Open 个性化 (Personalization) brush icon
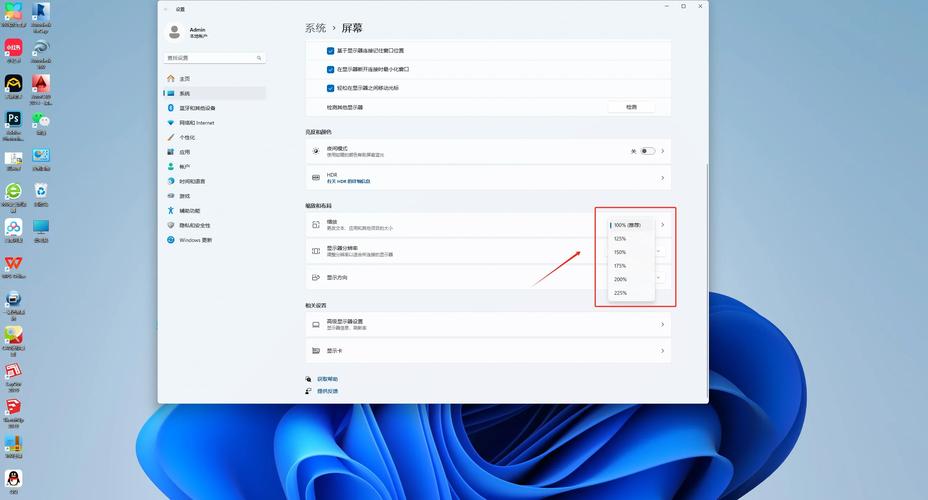 171,137
